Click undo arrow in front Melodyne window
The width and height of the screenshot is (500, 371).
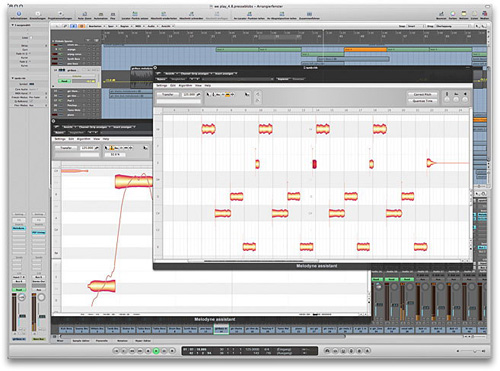click(258, 94)
